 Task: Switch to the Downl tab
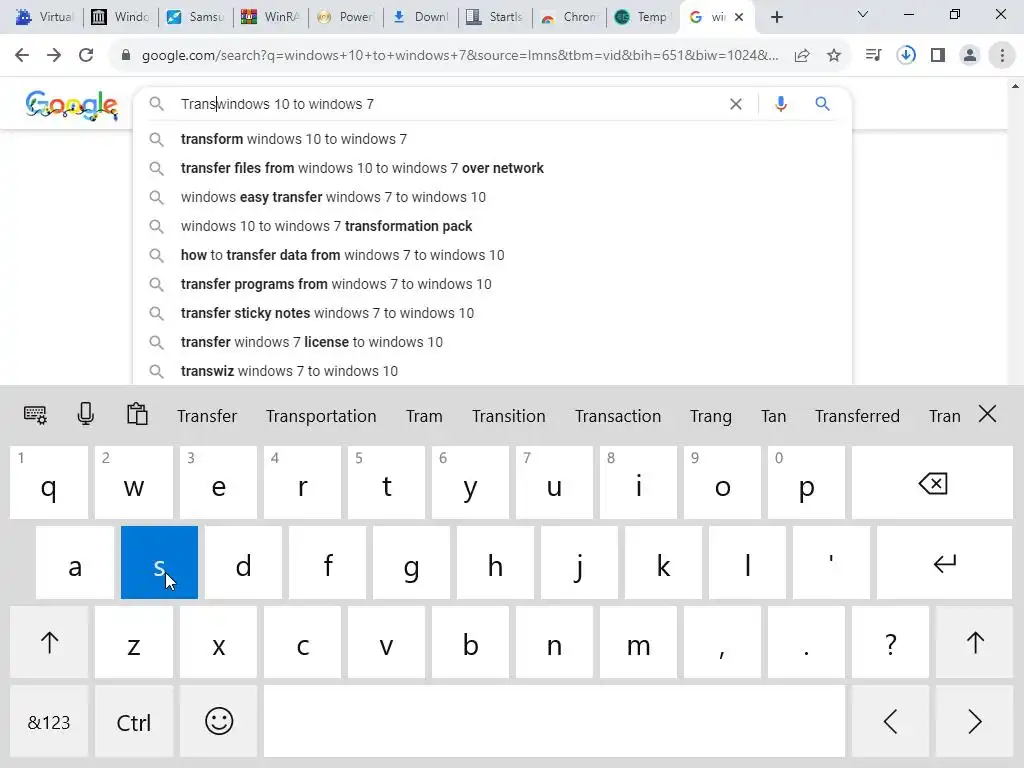click(420, 17)
